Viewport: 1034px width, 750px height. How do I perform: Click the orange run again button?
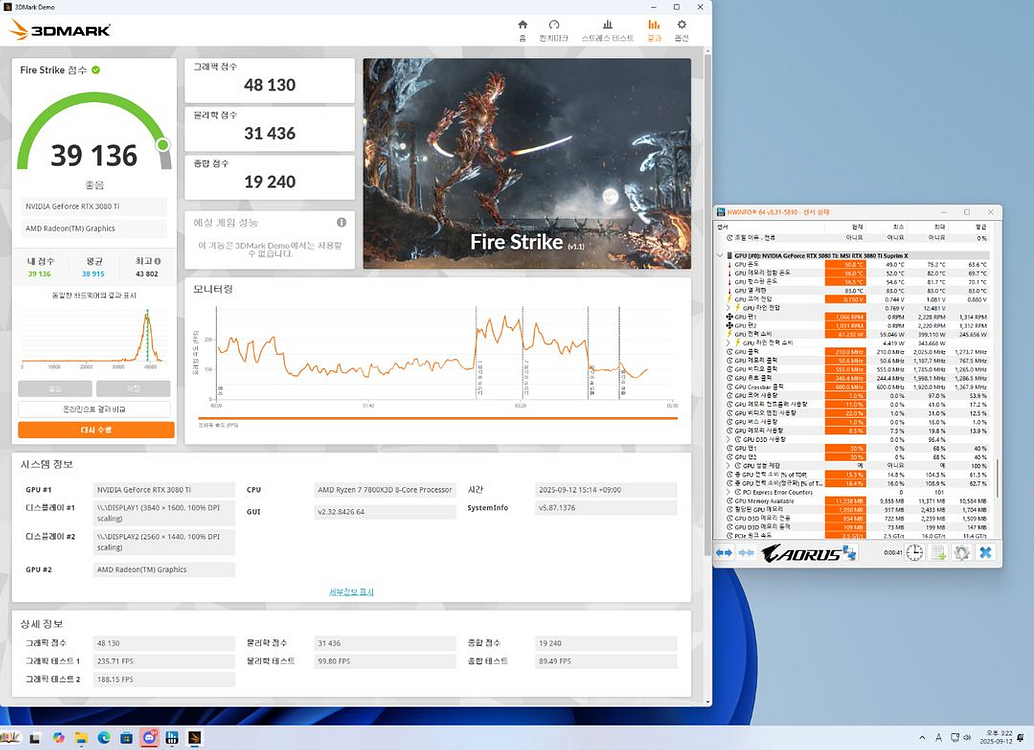click(96, 429)
